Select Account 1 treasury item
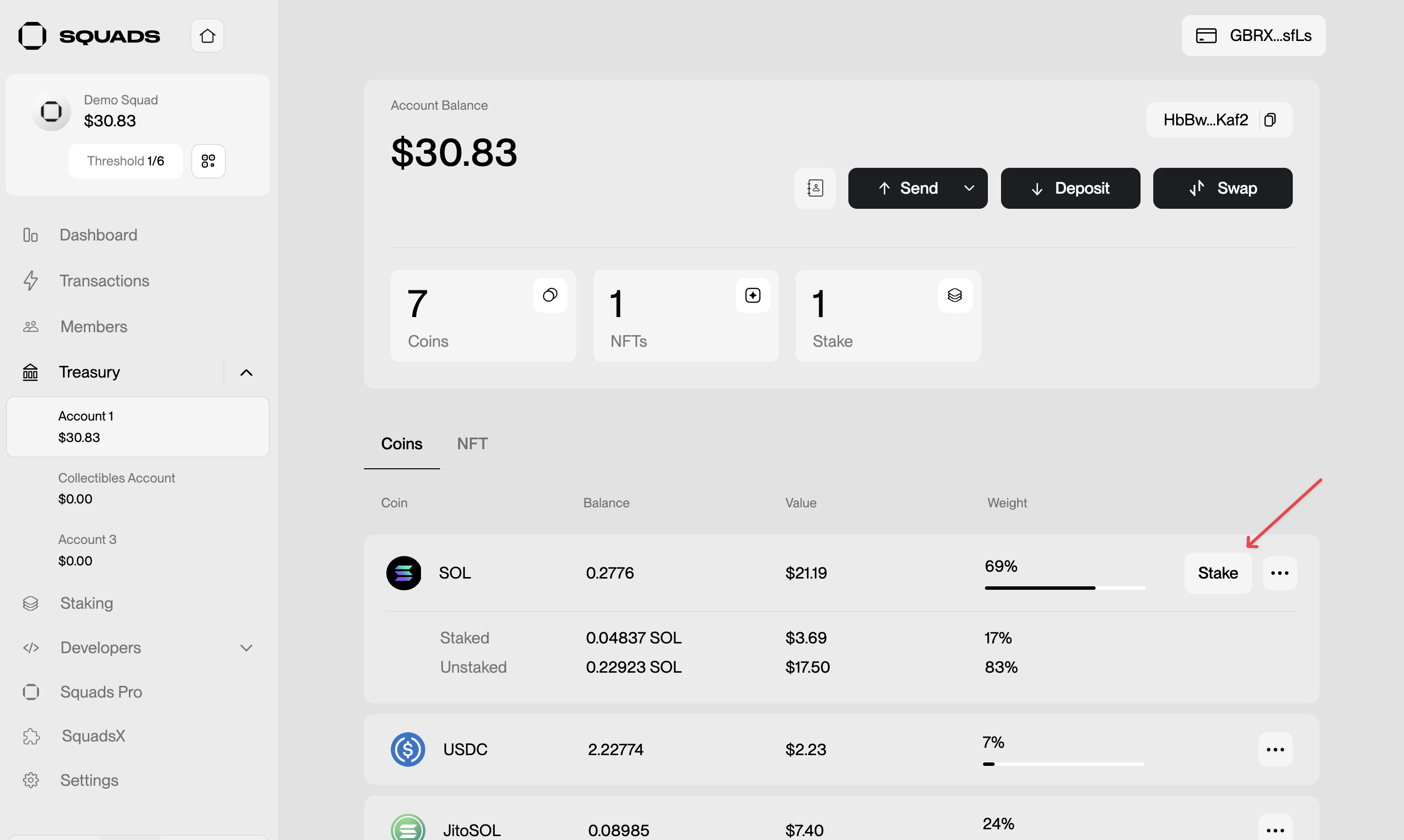This screenshot has width=1404, height=840. coord(138,427)
